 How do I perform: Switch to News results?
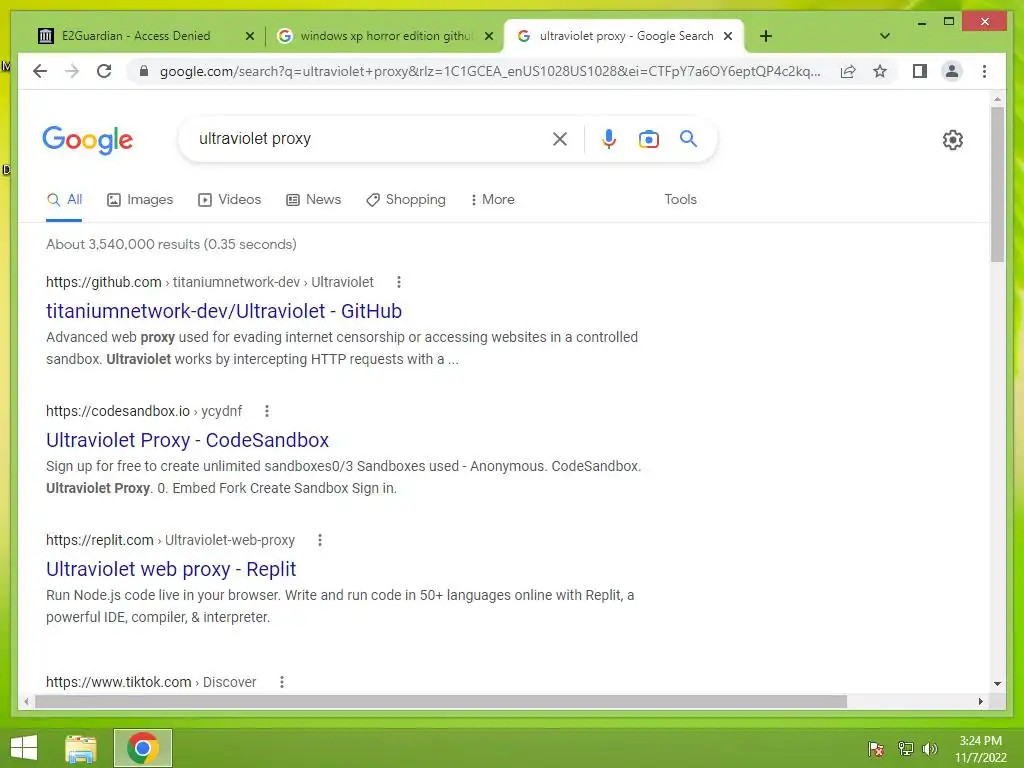point(313,200)
